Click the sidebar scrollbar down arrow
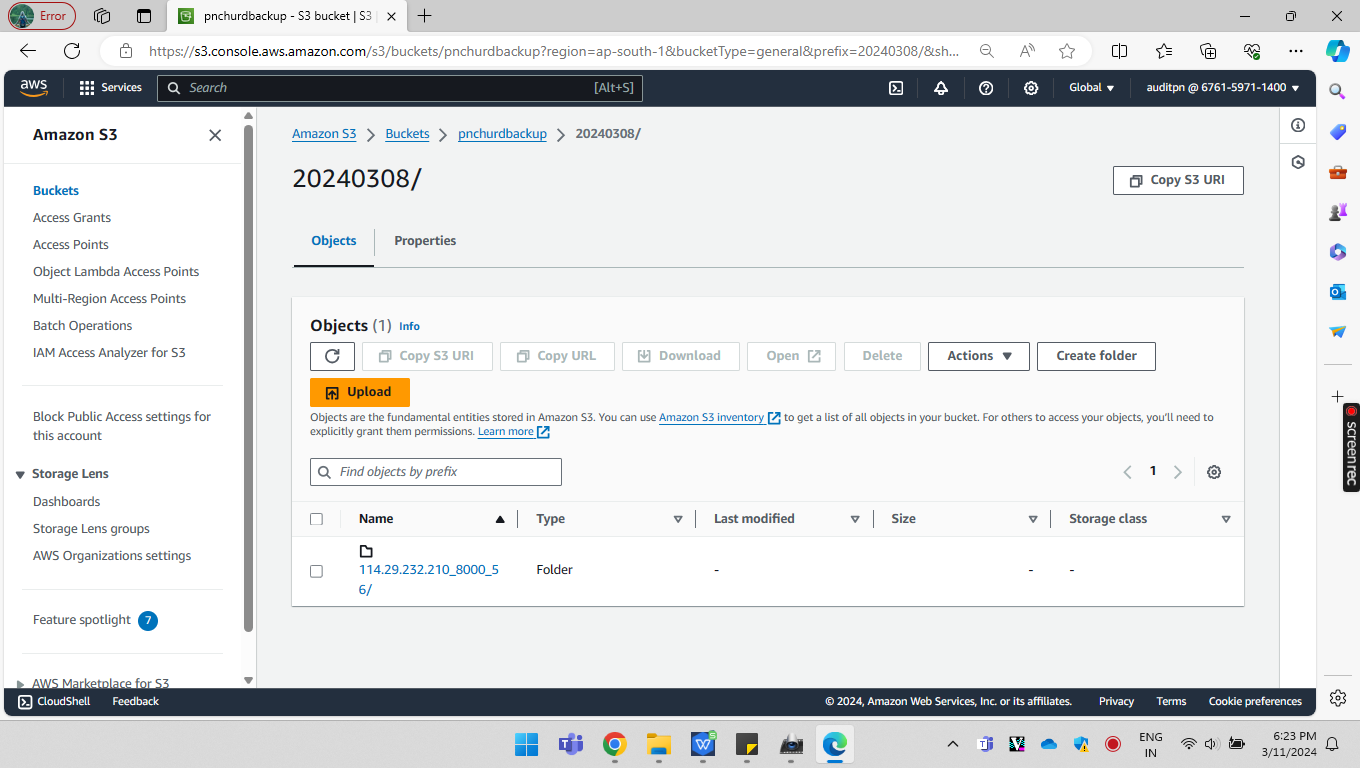The width and height of the screenshot is (1360, 768). 249,680
